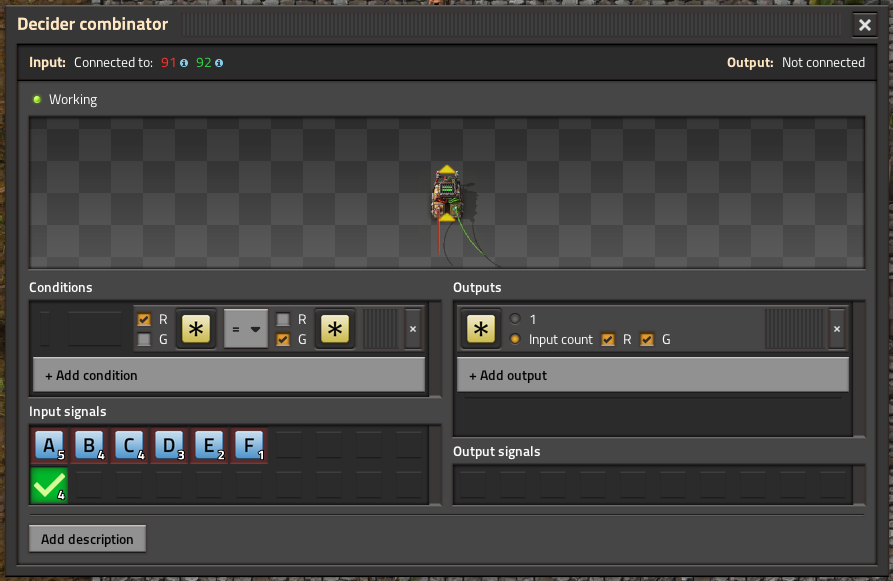Click the green check signal
Screen dimensions: 893x581
50,485
